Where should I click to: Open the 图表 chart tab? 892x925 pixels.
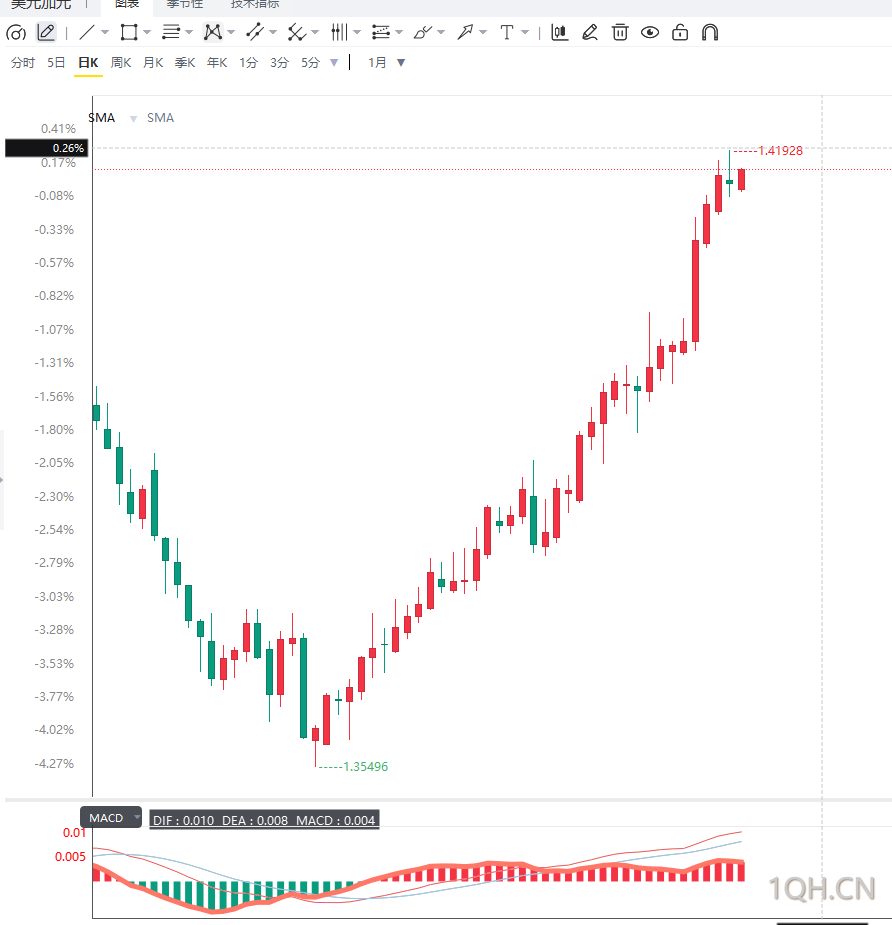127,4
